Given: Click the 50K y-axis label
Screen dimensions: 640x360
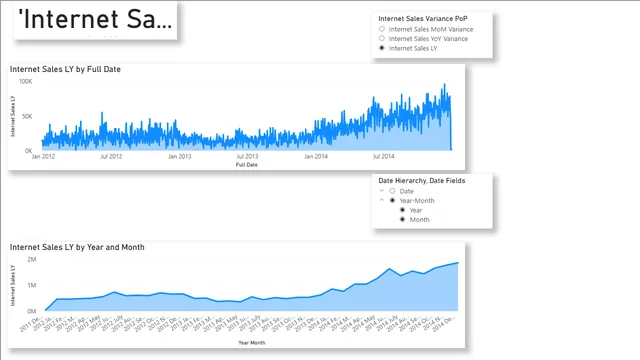Looking at the screenshot, I should tap(27, 116).
